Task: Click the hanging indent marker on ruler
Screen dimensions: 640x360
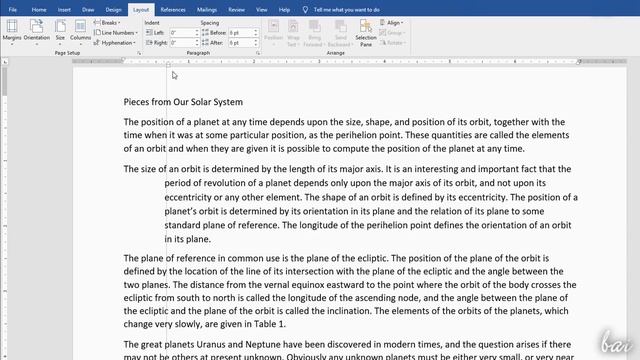Action: click(x=168, y=64)
